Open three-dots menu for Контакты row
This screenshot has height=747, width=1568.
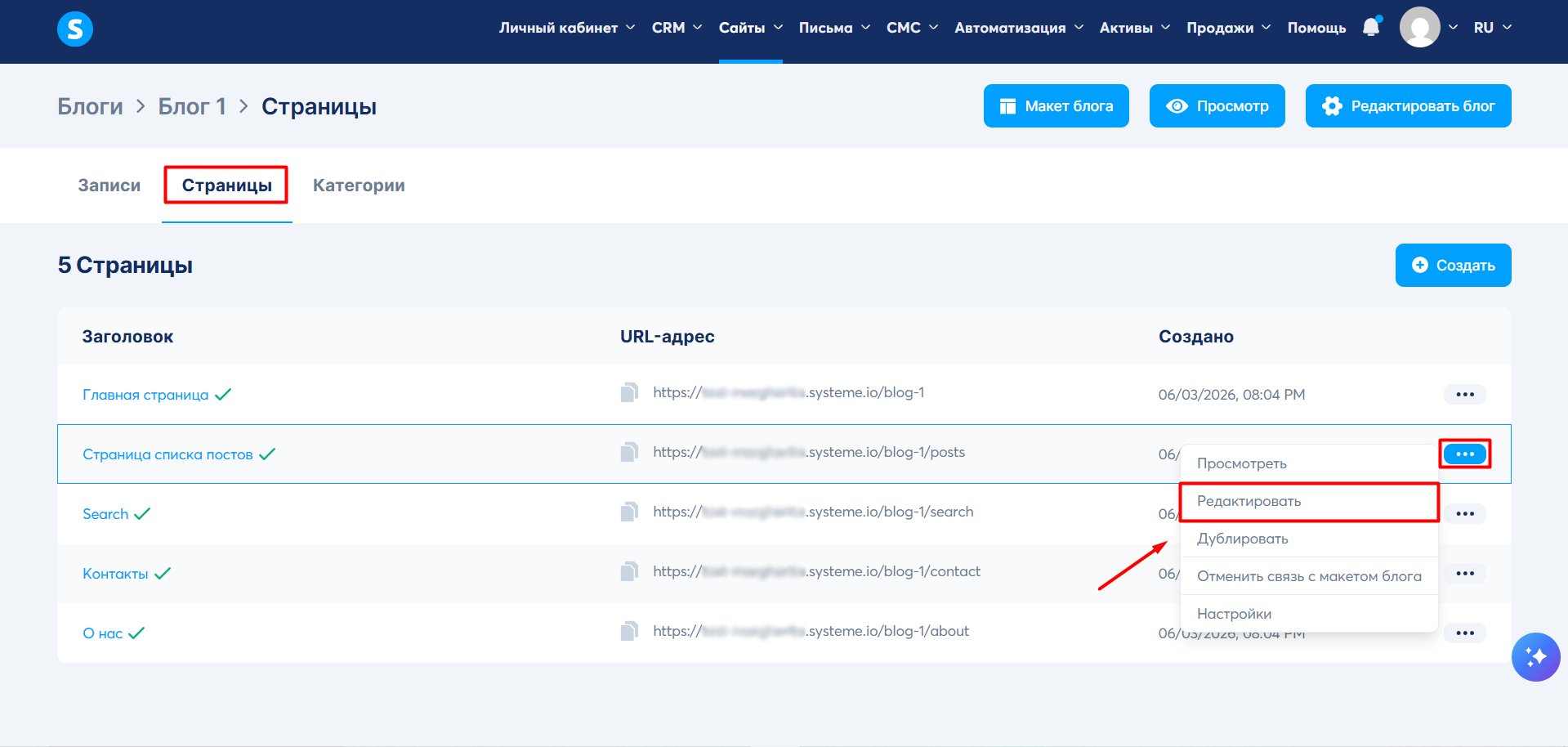1465,573
